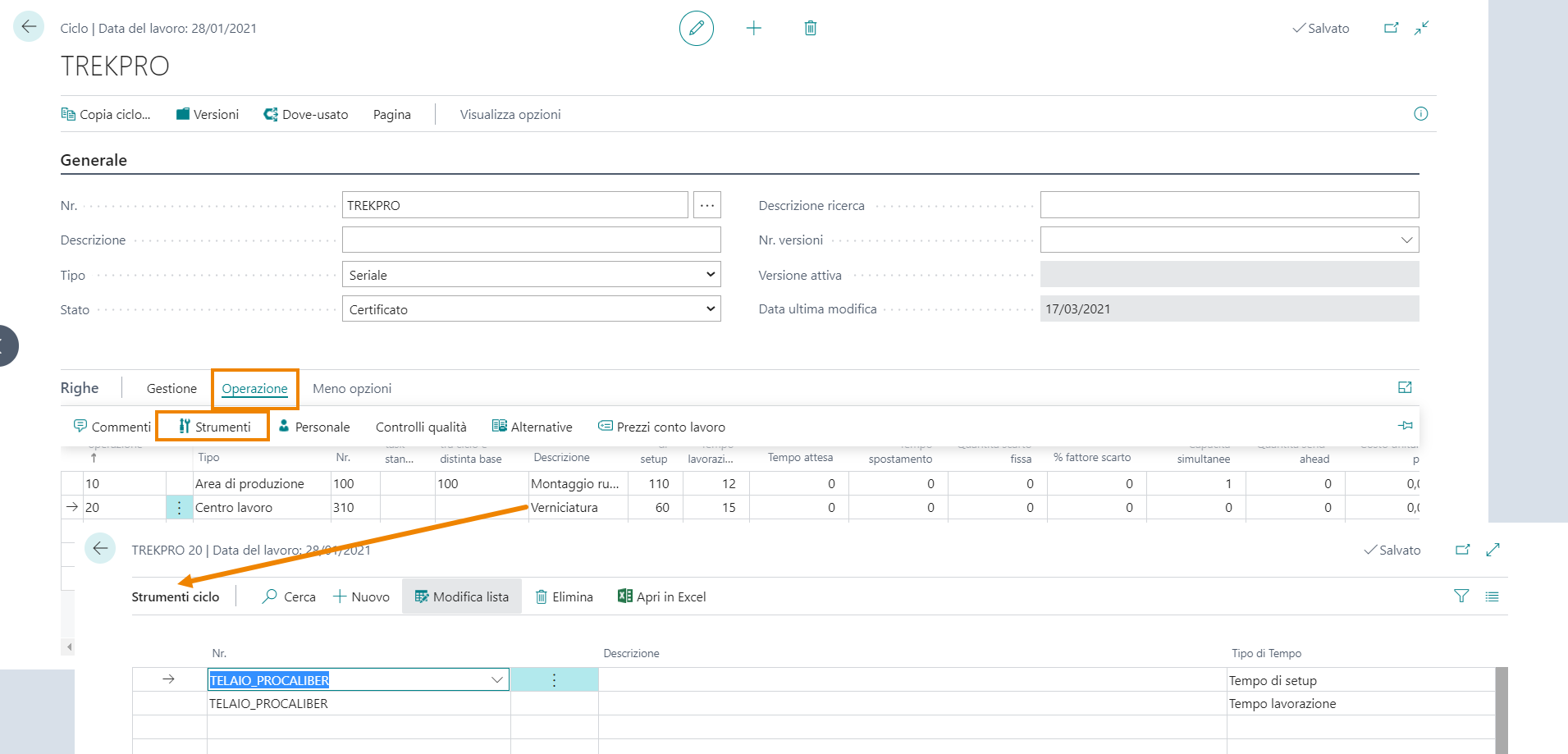Expand the Nr. versioni dropdown
Viewport: 1568px width, 754px height.
(x=1406, y=240)
